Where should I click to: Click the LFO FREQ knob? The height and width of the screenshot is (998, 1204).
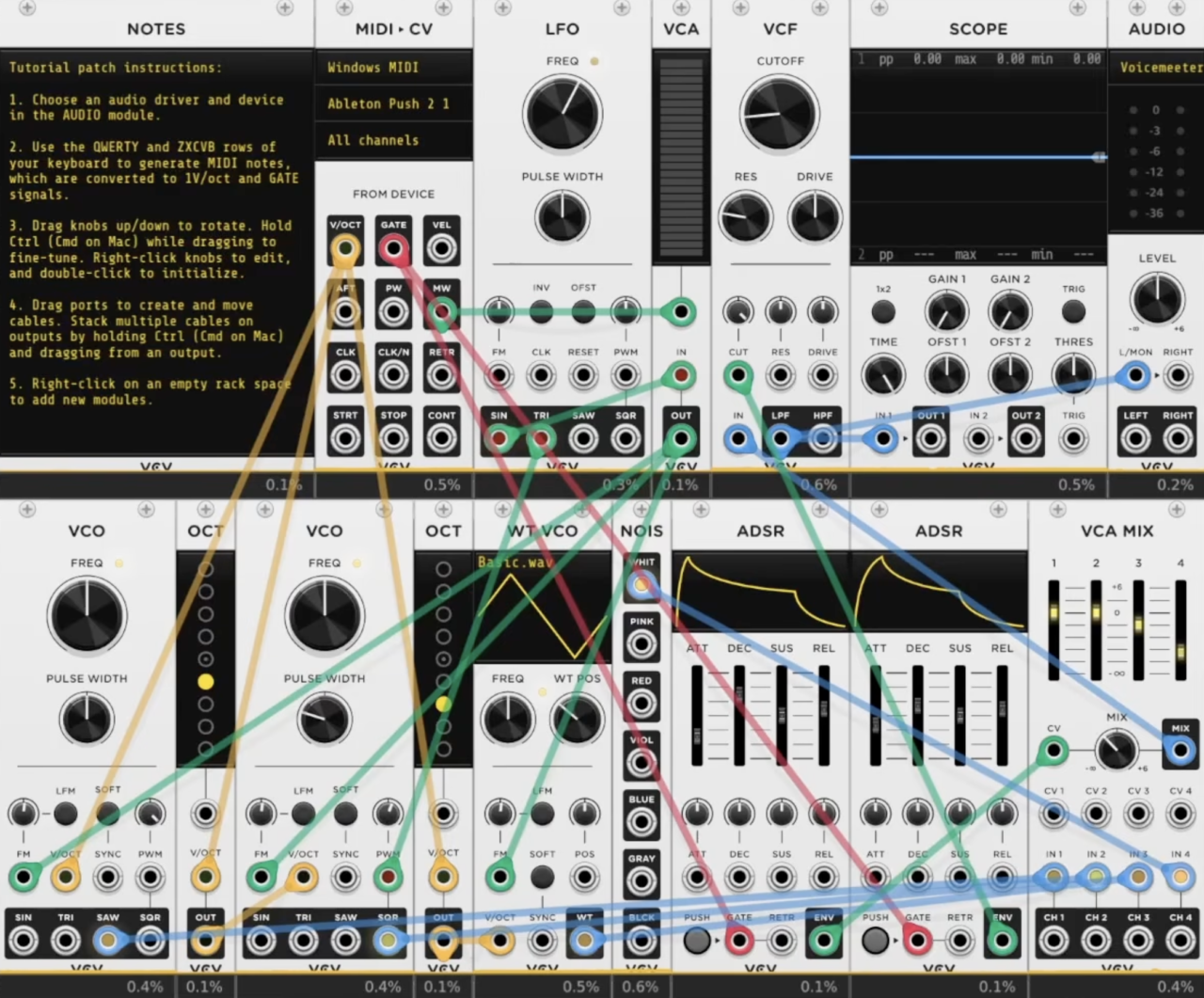562,113
